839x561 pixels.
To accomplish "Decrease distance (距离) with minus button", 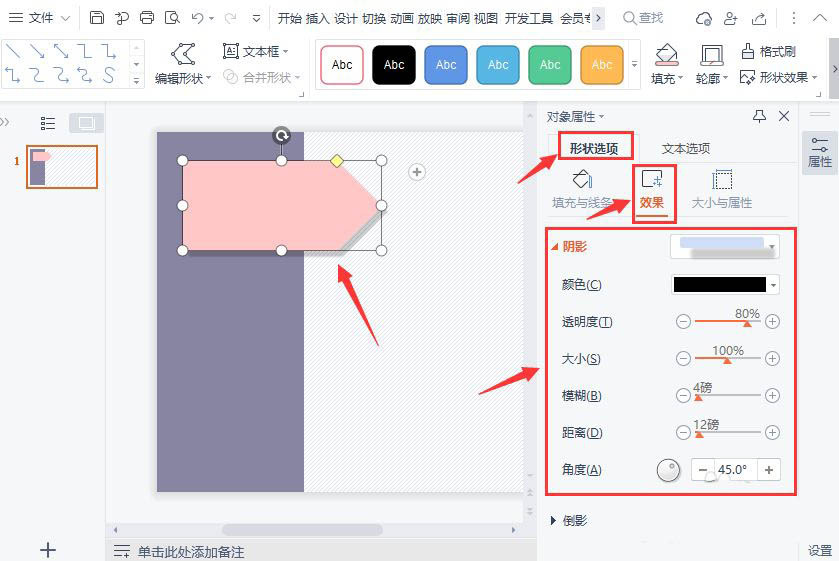I will (683, 433).
